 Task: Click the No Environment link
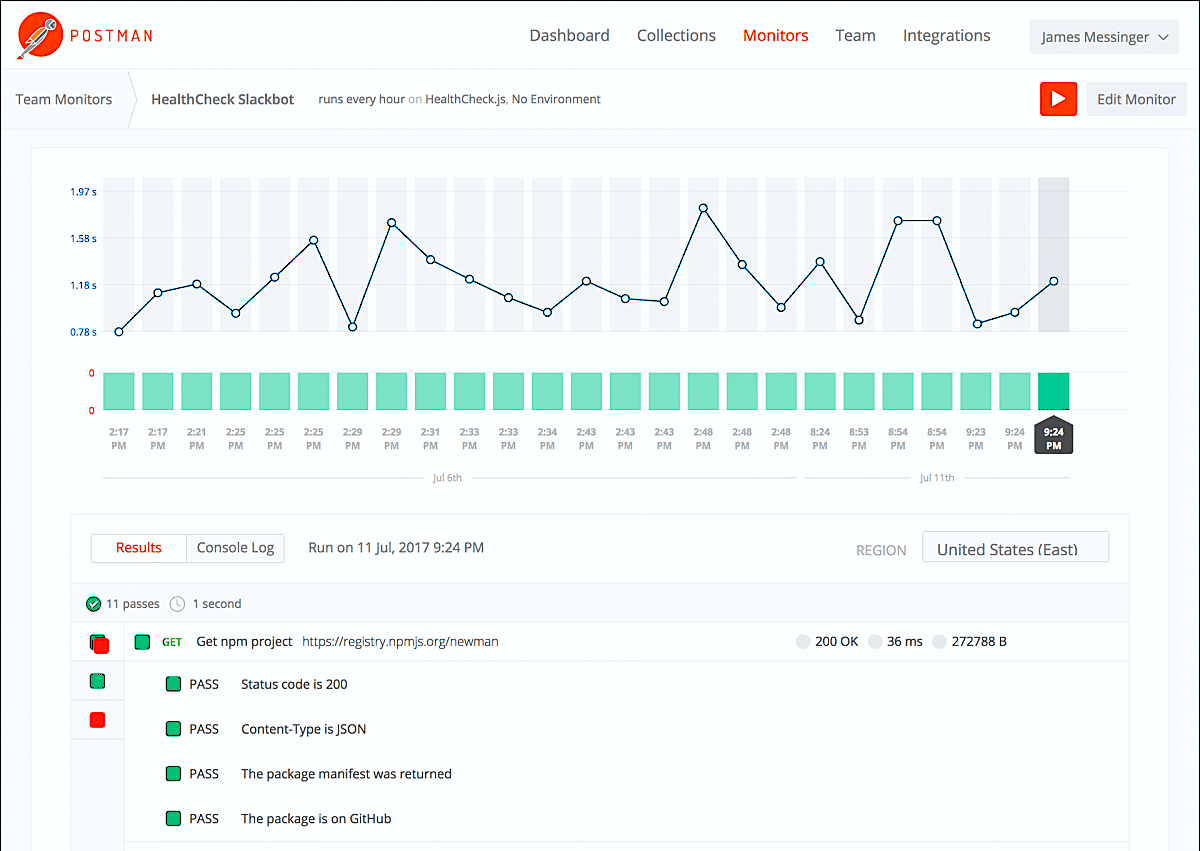[x=556, y=99]
